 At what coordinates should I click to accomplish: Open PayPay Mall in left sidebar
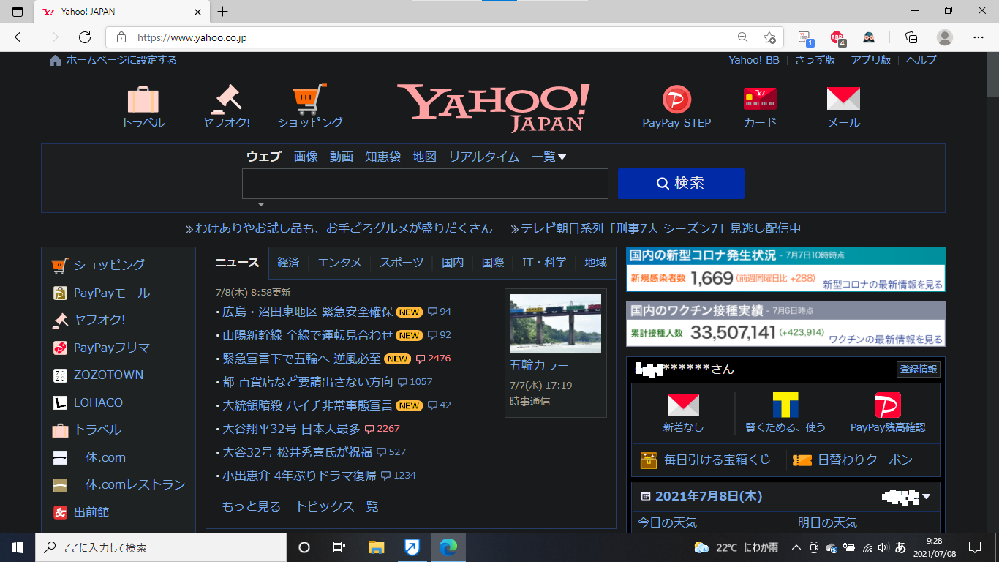point(101,292)
